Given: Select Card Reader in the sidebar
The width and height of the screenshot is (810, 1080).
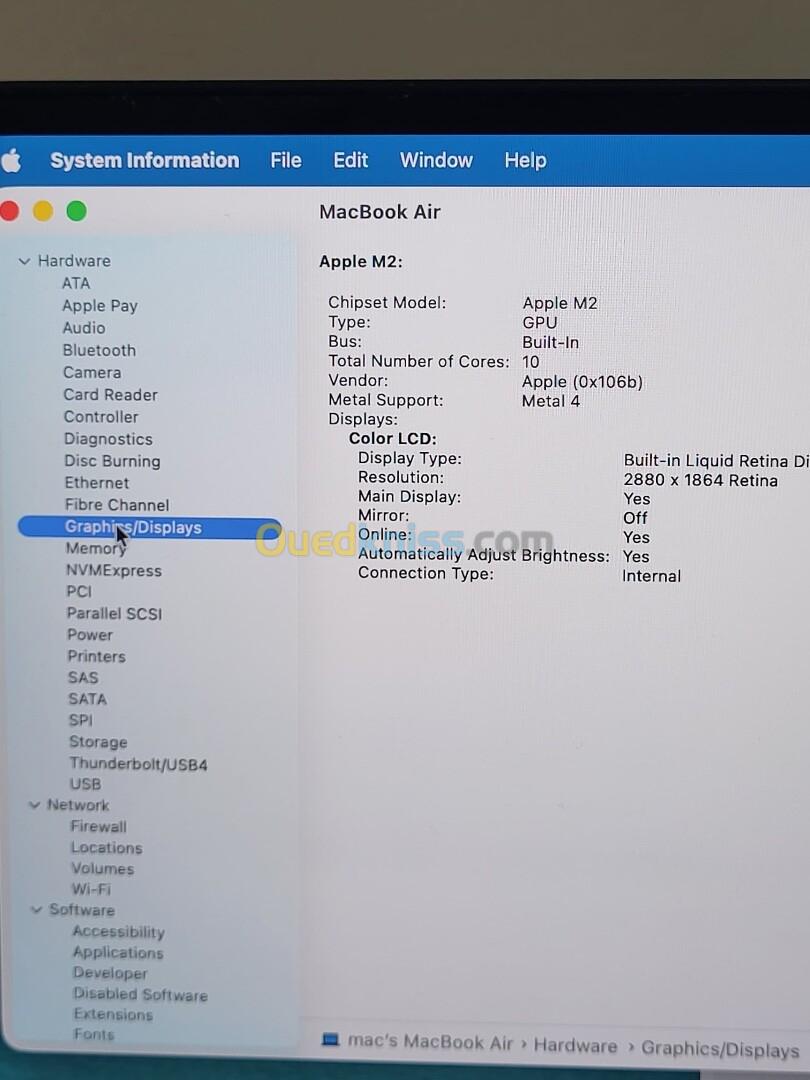Looking at the screenshot, I should point(110,395).
